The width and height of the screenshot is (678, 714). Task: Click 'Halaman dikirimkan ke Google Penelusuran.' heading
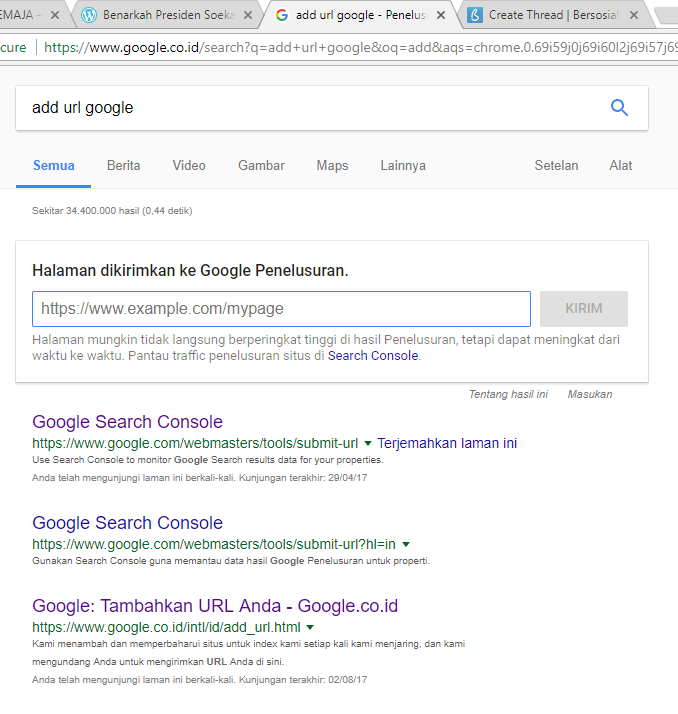coord(190,270)
